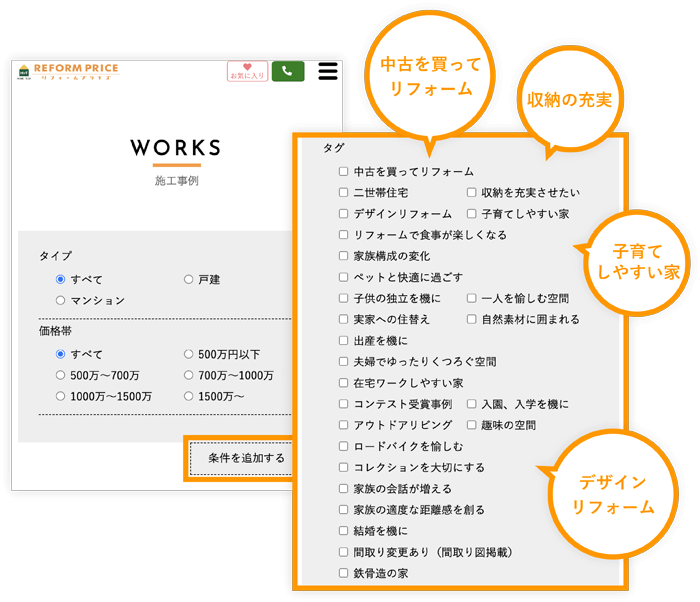Select the 戸建 type radio button
The width and height of the screenshot is (700, 602).
point(189,280)
